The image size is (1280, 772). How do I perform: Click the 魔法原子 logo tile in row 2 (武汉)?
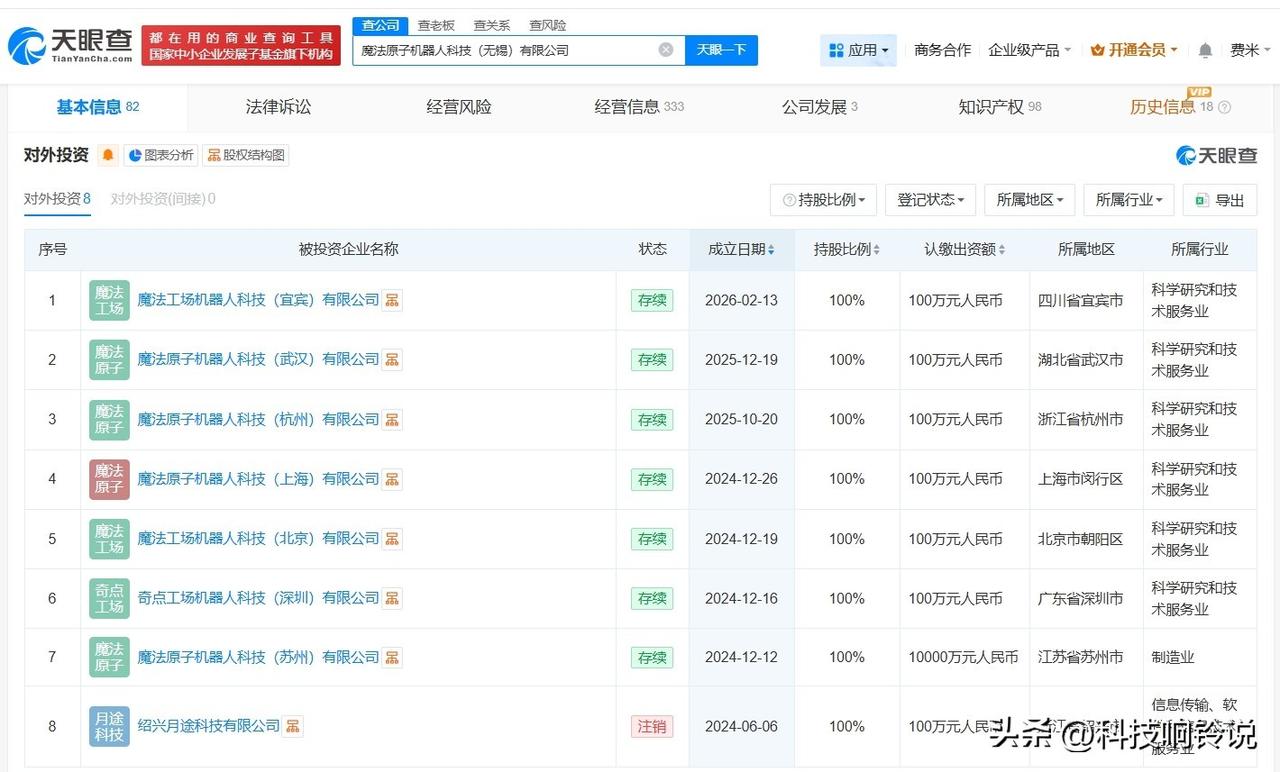click(109, 359)
